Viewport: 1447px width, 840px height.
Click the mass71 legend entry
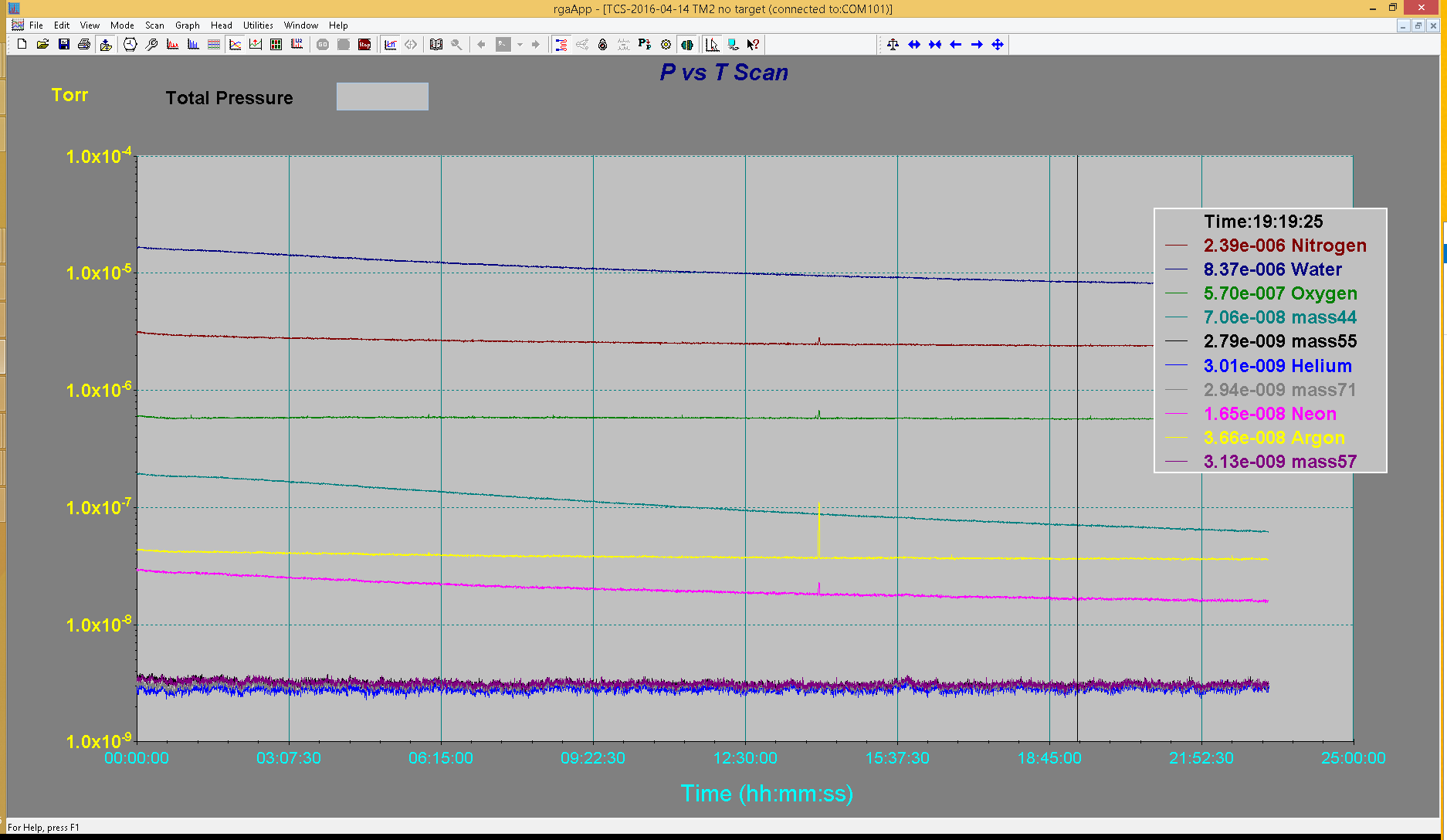tap(1261, 390)
